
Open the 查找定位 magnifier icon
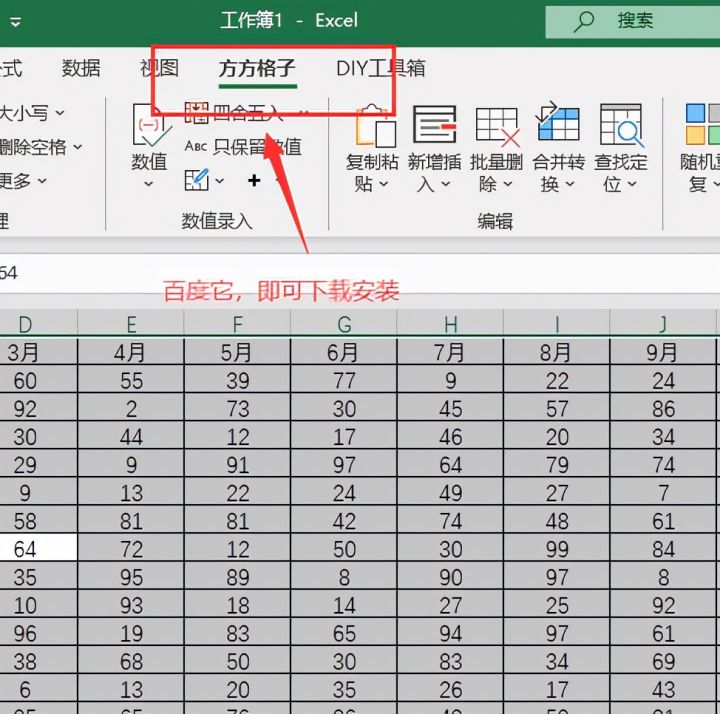tap(621, 125)
